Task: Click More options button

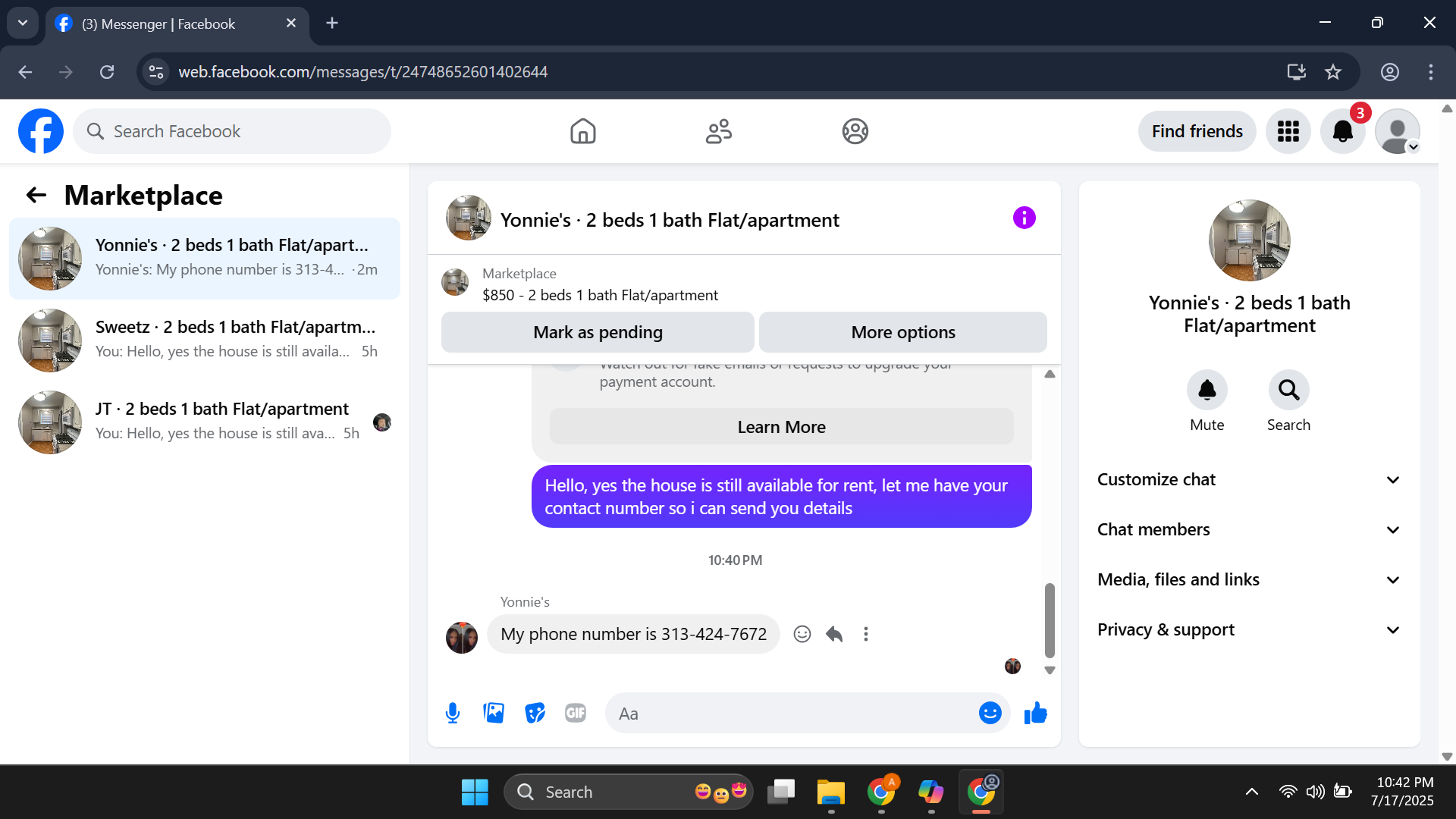Action: click(x=903, y=332)
